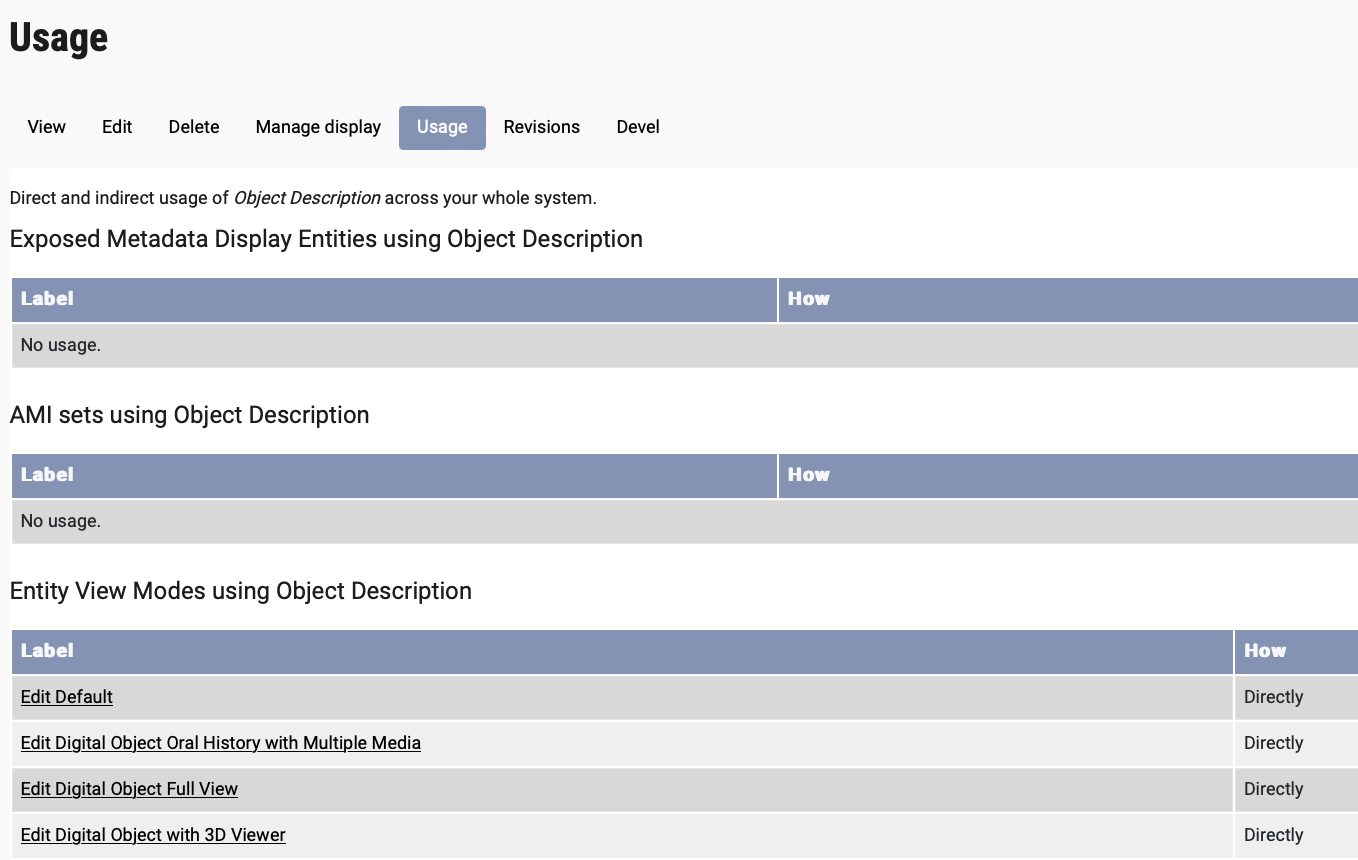
Task: Open the View tab
Action: coord(46,127)
